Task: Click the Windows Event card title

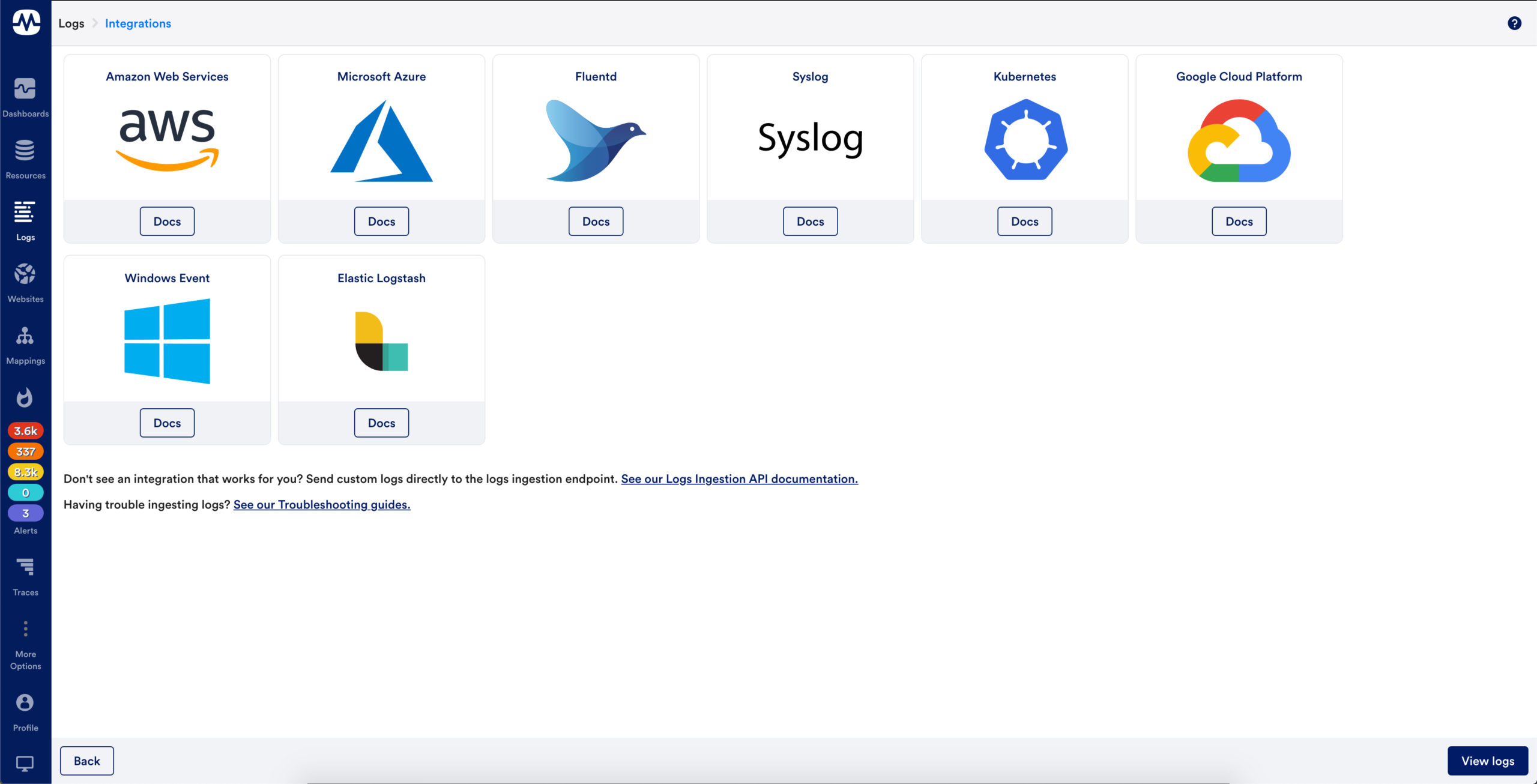Action: (x=167, y=279)
